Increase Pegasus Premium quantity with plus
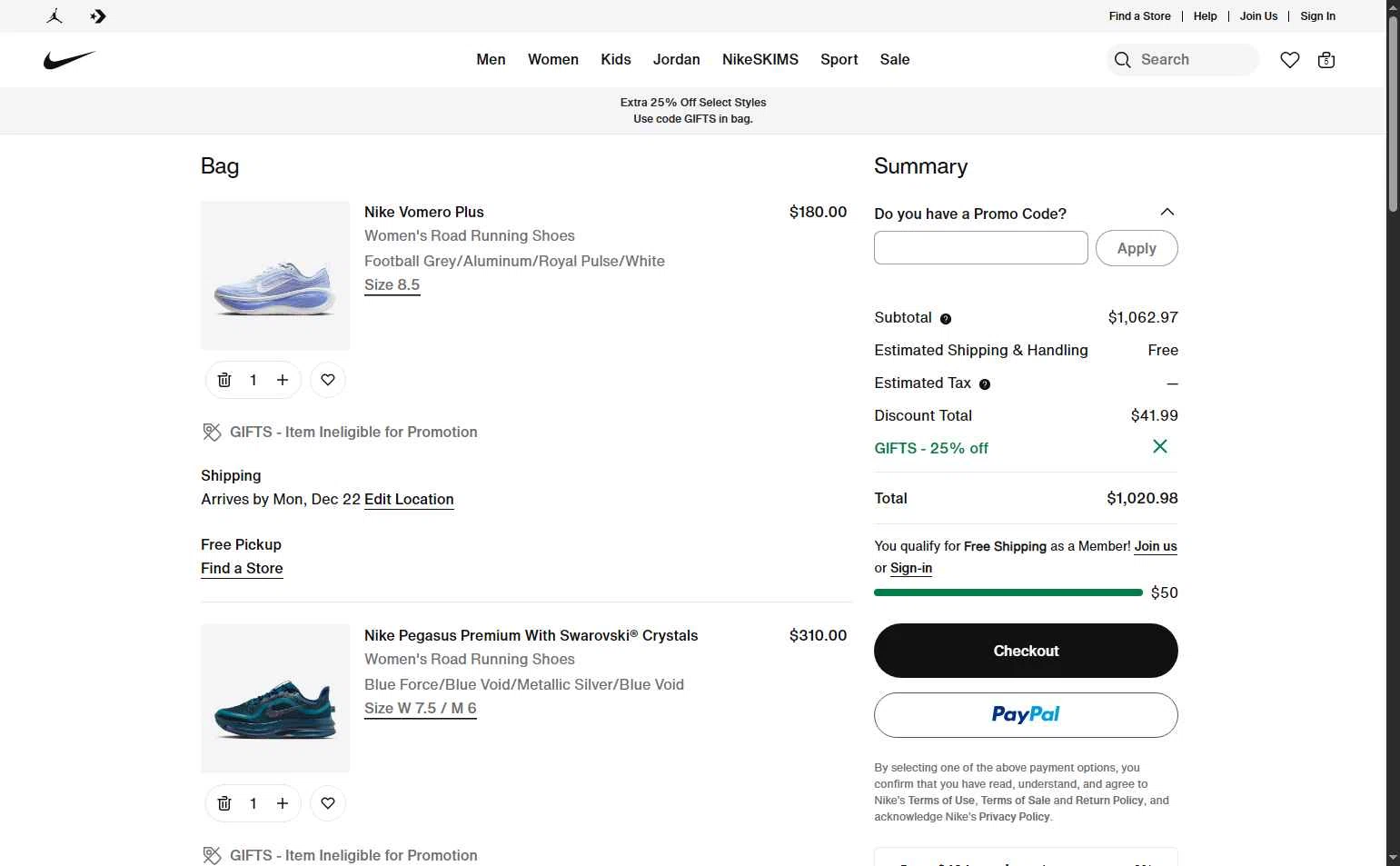The width and height of the screenshot is (1400, 866). coord(283,803)
